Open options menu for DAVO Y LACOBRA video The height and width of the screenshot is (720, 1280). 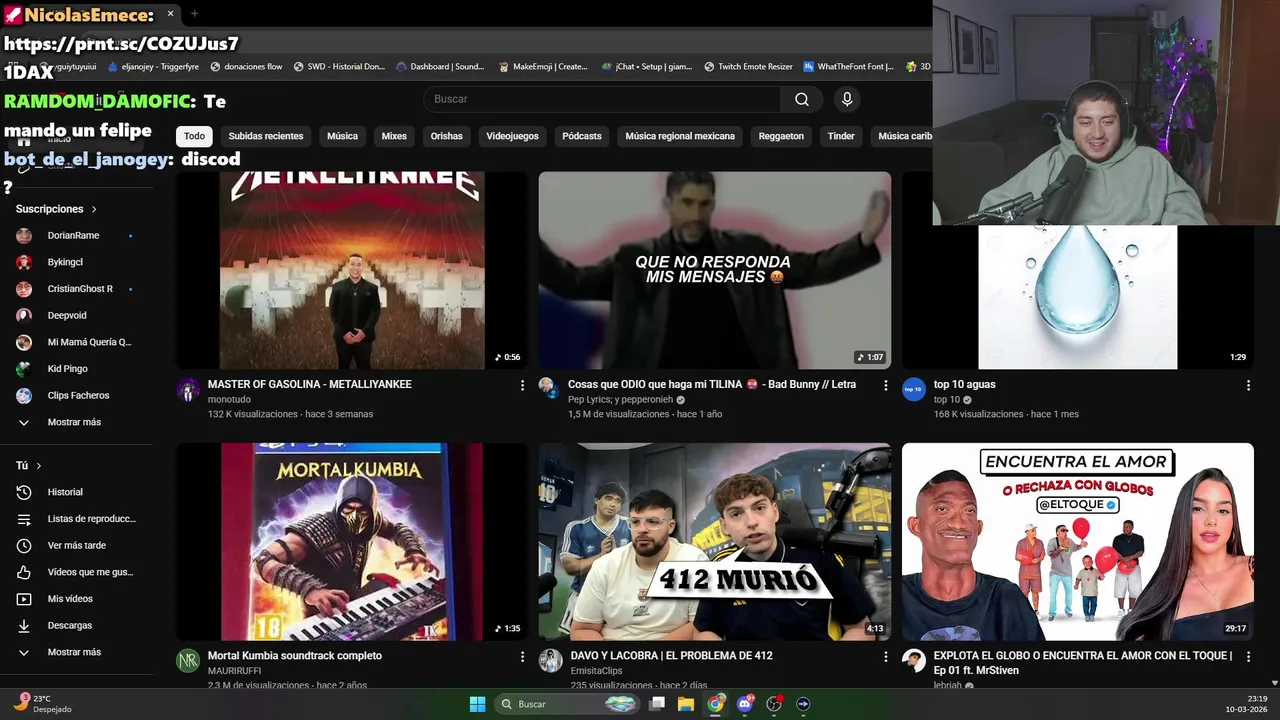click(x=885, y=657)
